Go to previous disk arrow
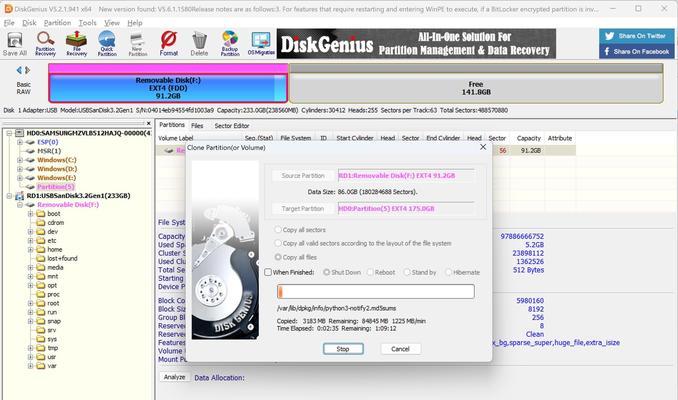Image resolution: width=678 pixels, height=400 pixels. 19,70
